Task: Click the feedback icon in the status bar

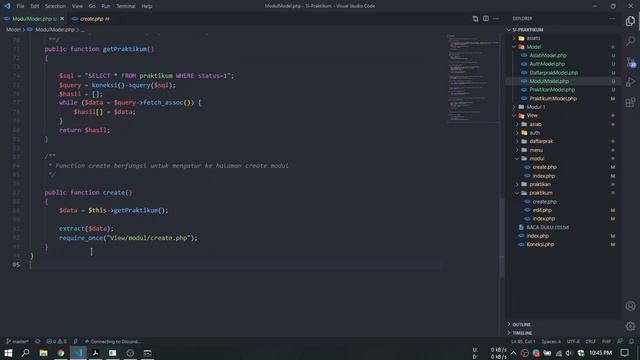Action: pyautogui.click(x=620, y=341)
